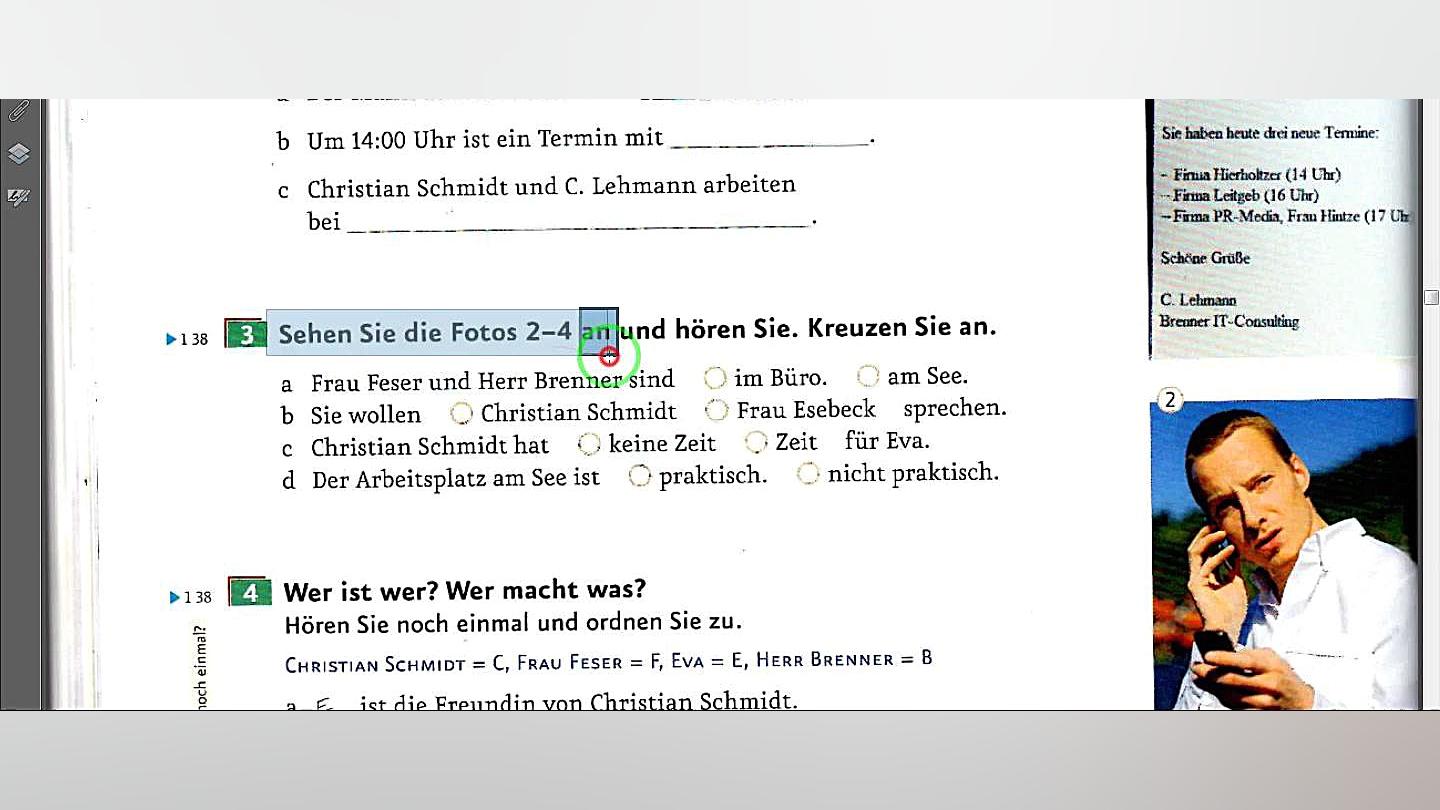This screenshot has height=810, width=1440.
Task: Select the "am See" option circle
Action: coord(868,375)
